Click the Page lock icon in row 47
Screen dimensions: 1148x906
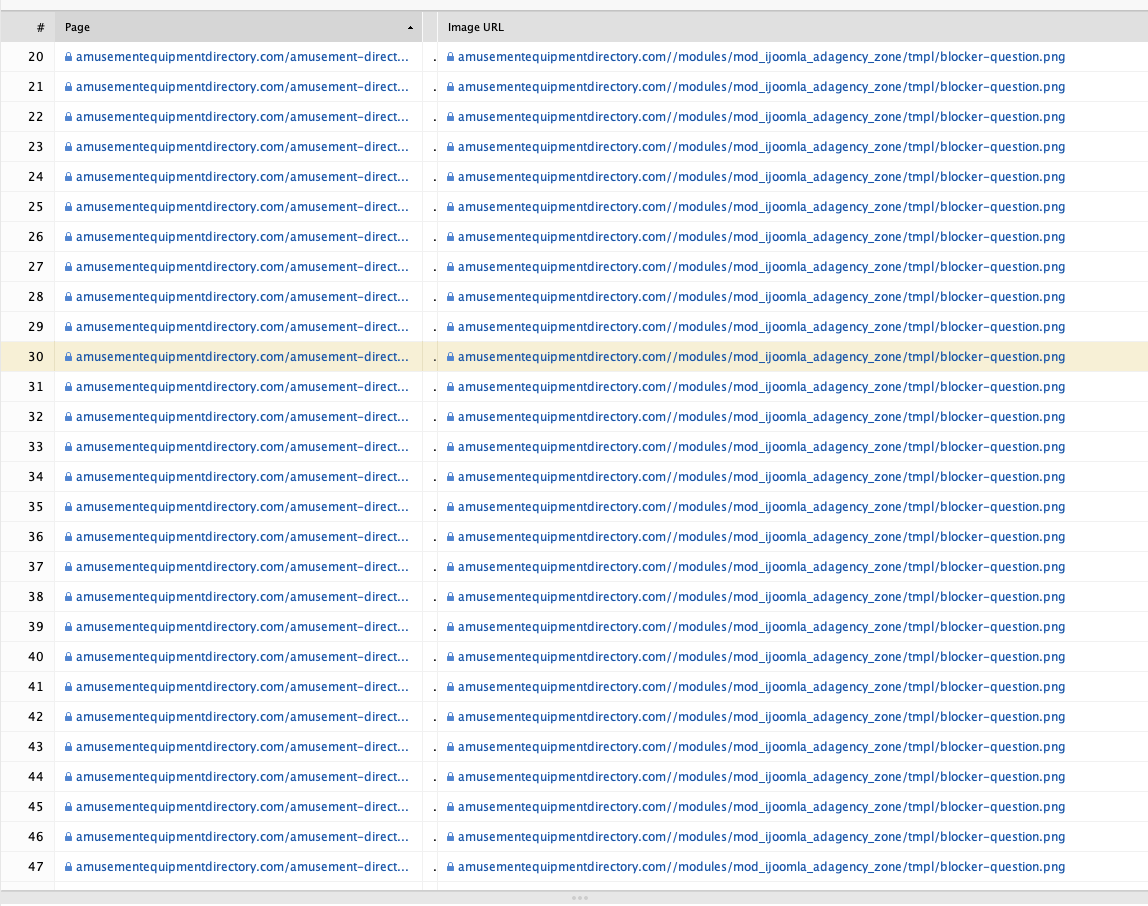pyautogui.click(x=68, y=867)
